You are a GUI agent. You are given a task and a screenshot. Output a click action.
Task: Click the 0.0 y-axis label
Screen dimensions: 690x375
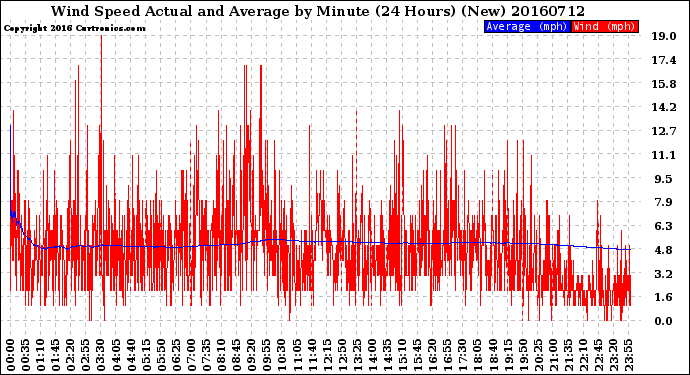(x=663, y=321)
